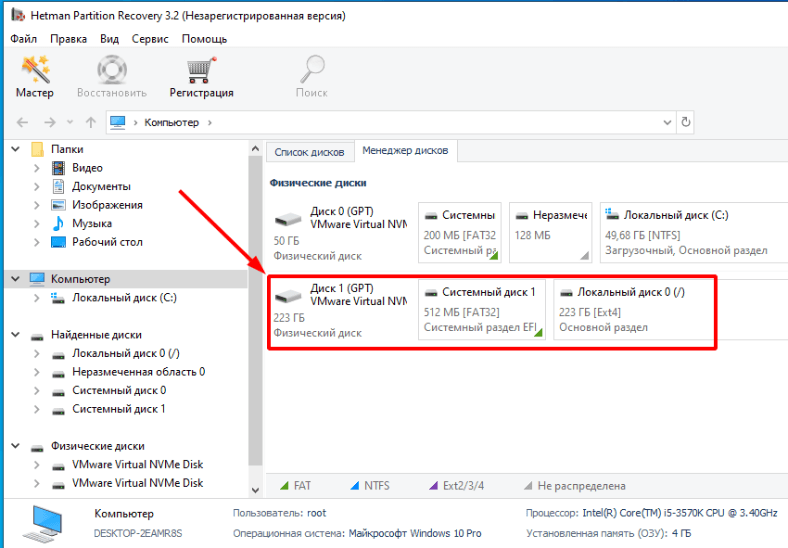Select the 200 МБ FAT32 partition

pos(460,233)
